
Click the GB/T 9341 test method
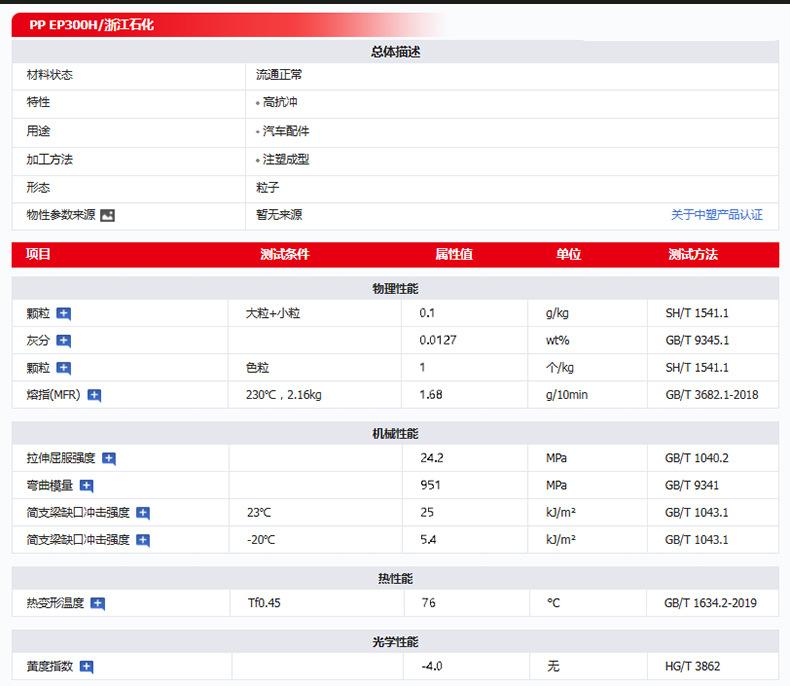[692, 485]
